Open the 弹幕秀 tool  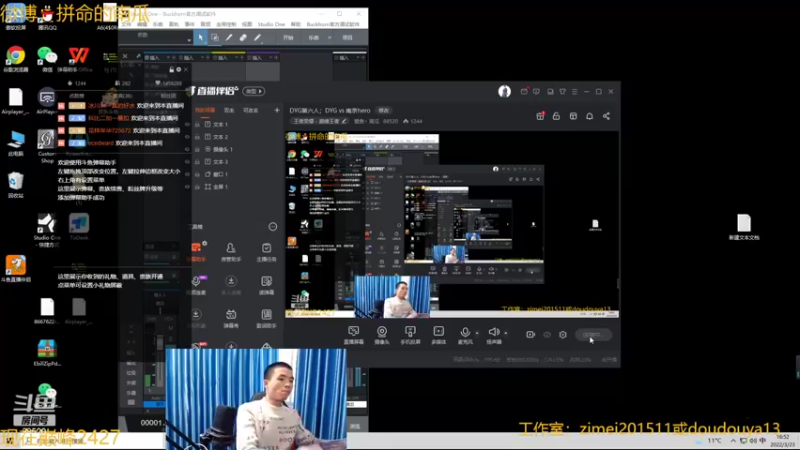point(231,318)
